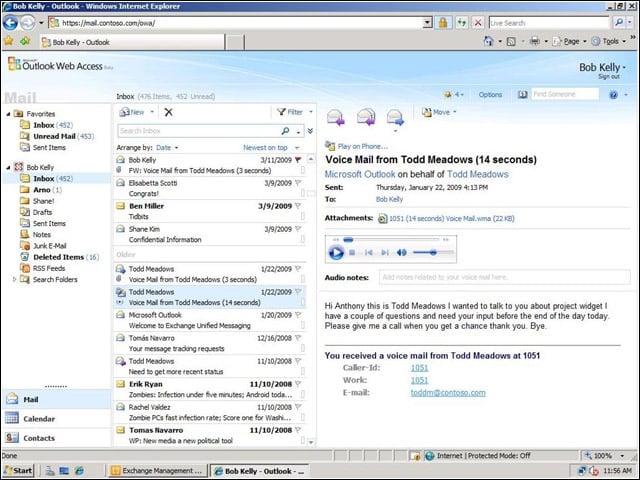This screenshot has height=480, width=640.
Task: Open the Bob Kelly account dropdown
Action: tap(602, 67)
